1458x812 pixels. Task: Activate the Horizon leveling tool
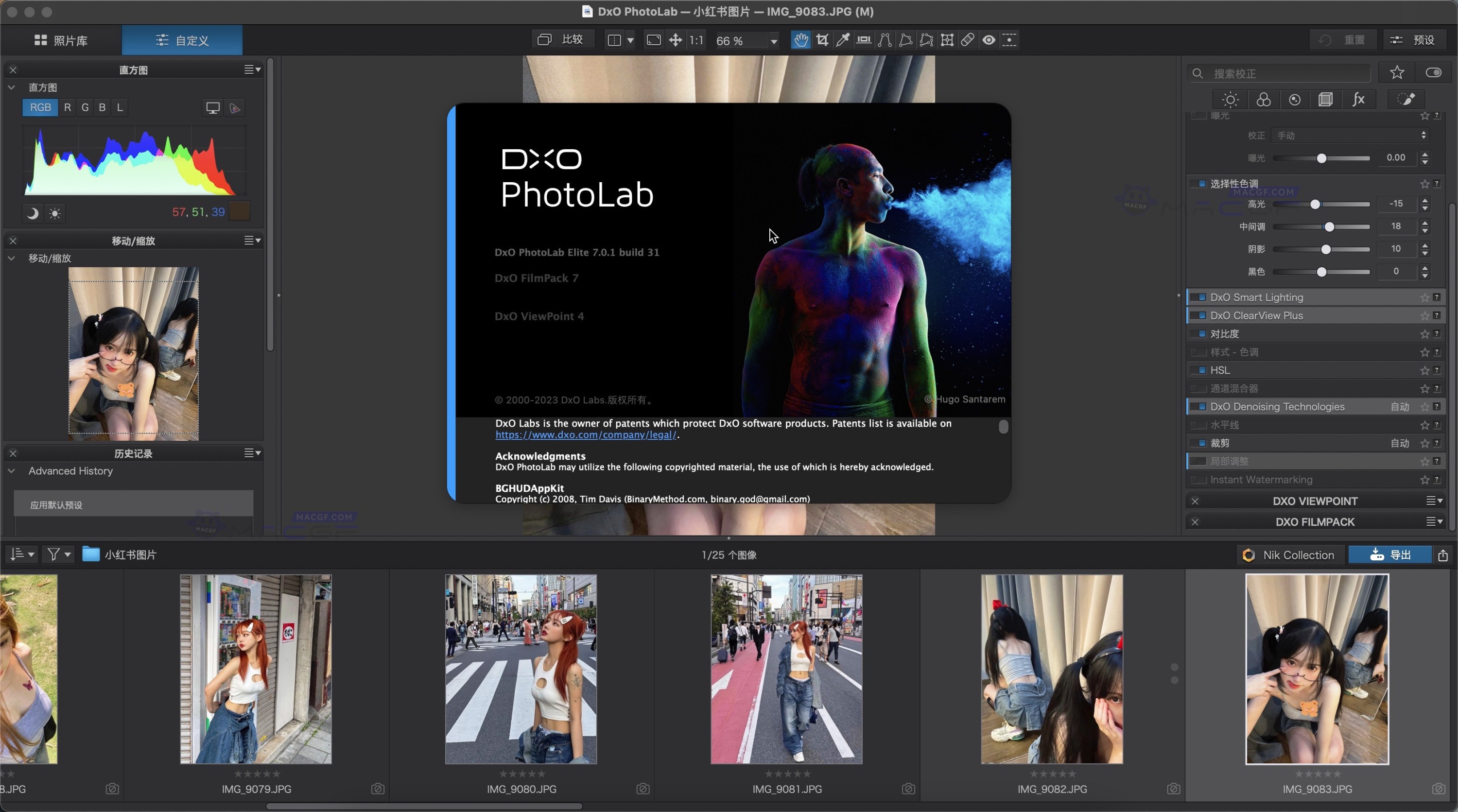(x=863, y=40)
